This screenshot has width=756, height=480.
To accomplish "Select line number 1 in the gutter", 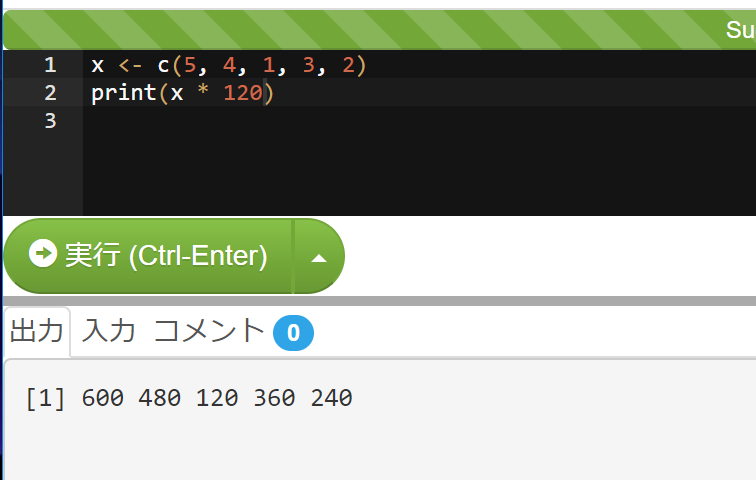I will point(50,65).
